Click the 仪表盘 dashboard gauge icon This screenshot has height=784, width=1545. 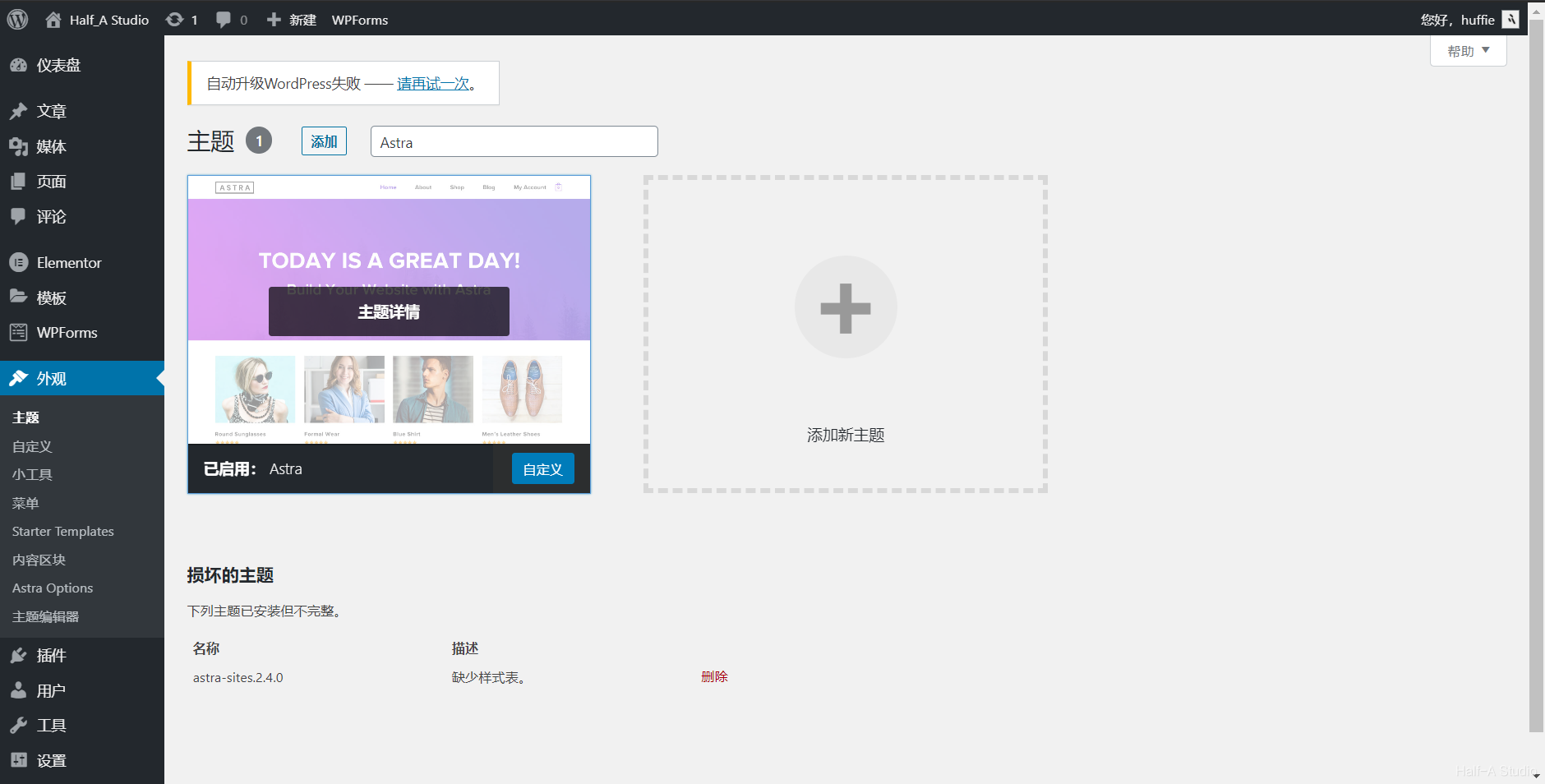click(x=18, y=65)
